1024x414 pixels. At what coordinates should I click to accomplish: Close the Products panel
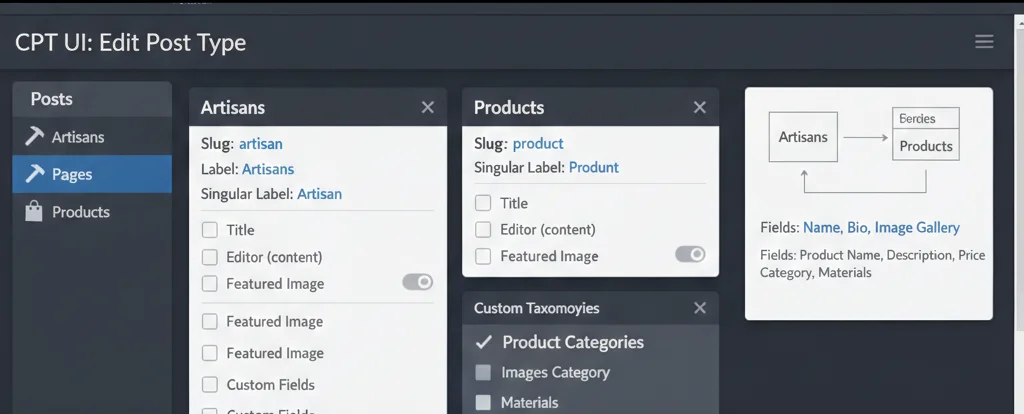point(699,107)
